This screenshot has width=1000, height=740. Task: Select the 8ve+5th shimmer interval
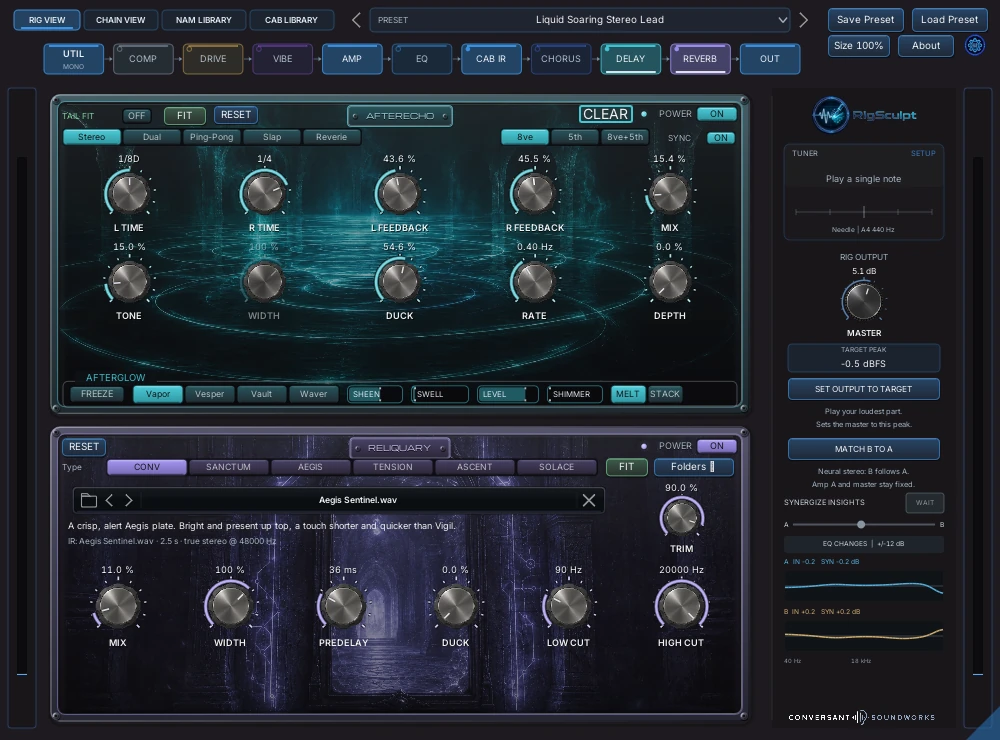pyautogui.click(x=625, y=137)
